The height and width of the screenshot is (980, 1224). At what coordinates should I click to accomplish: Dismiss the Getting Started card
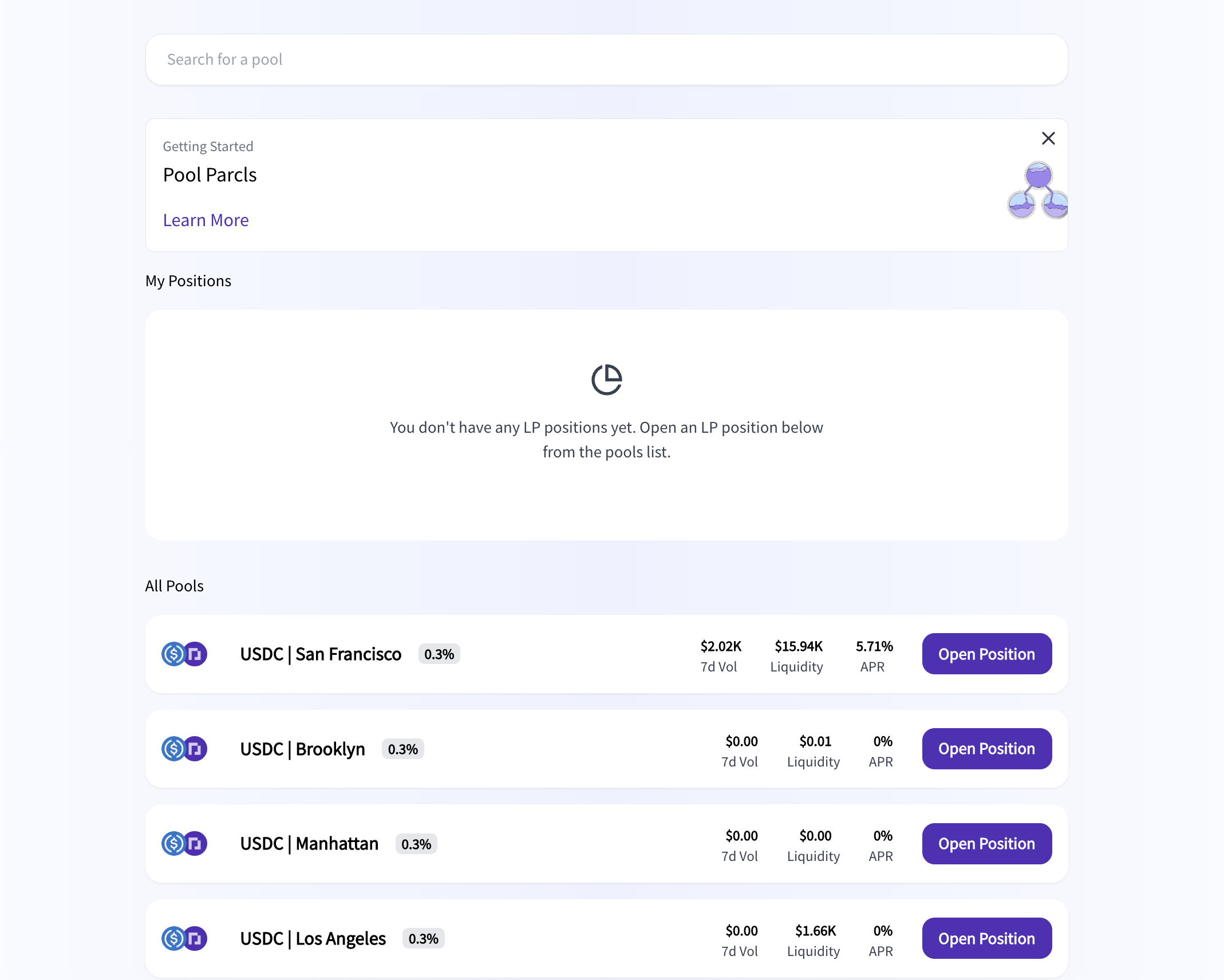pos(1048,138)
